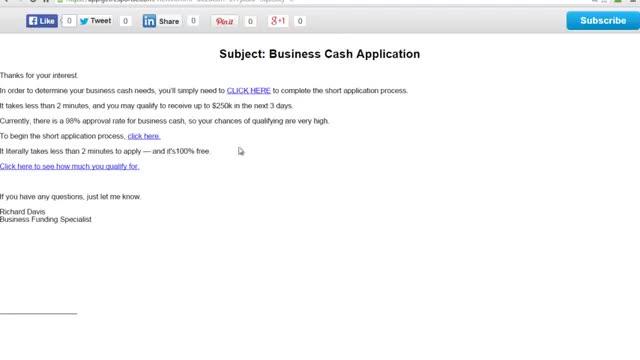Click the blue Subscribe button
The height and width of the screenshot is (360, 640).
click(603, 20)
